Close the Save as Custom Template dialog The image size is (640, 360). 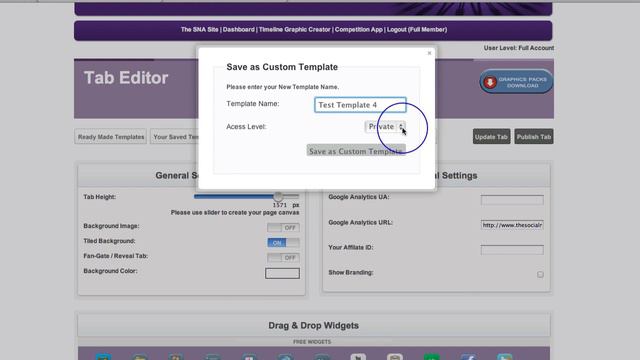click(x=429, y=53)
